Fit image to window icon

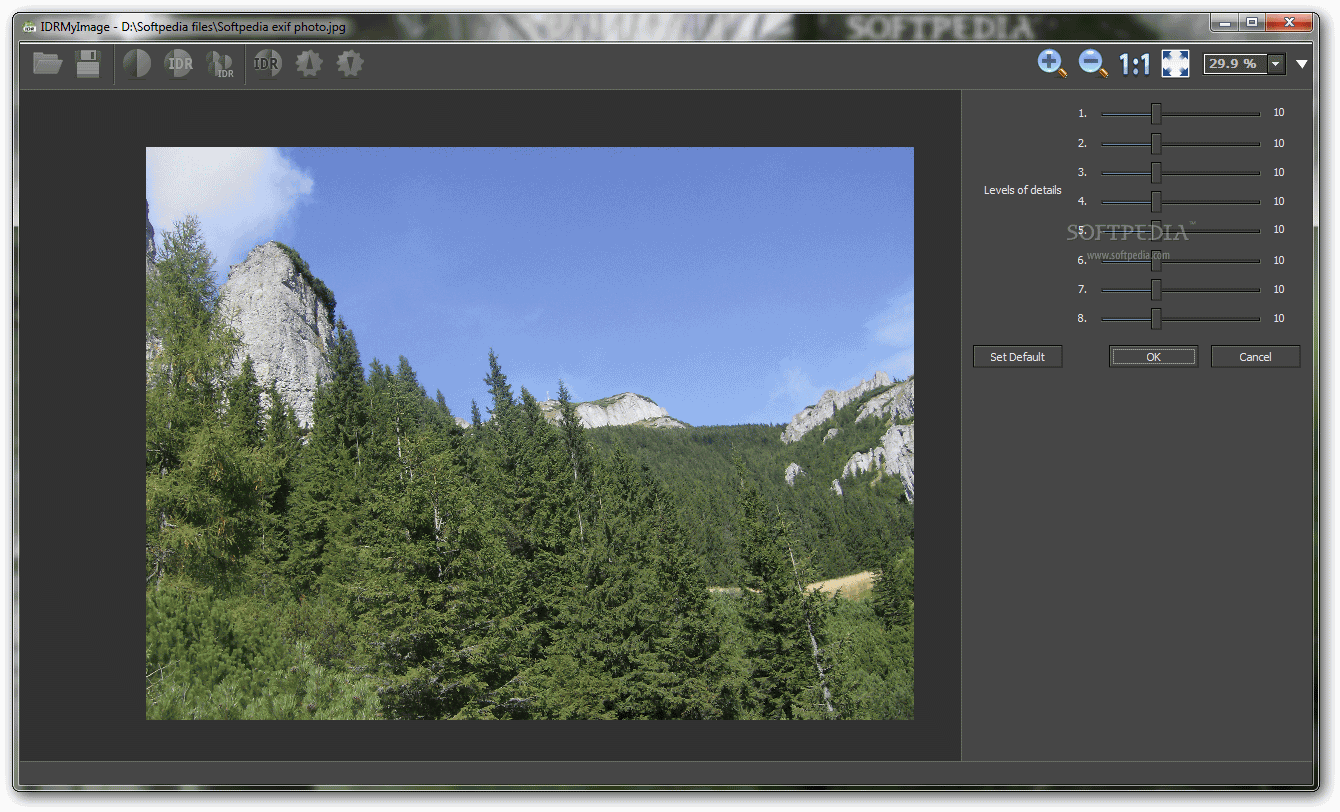tap(1175, 64)
